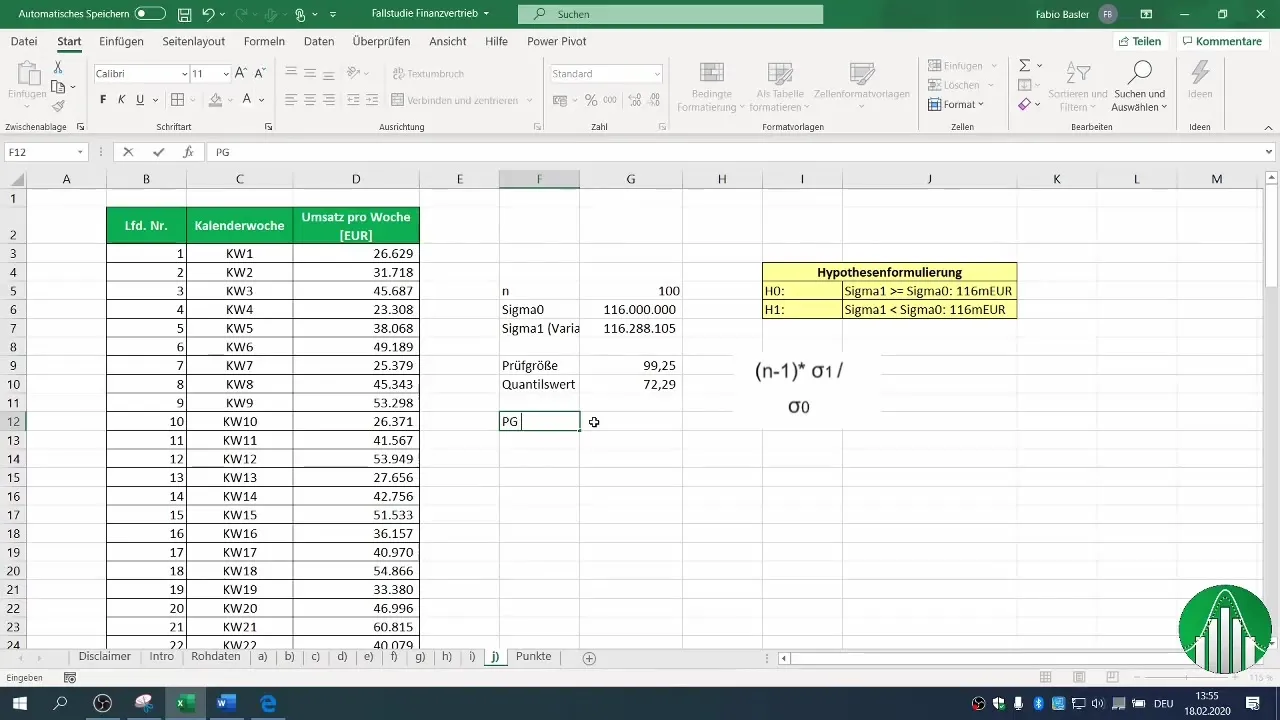Click the insert function fx icon
1280x720 pixels.
pos(187,152)
